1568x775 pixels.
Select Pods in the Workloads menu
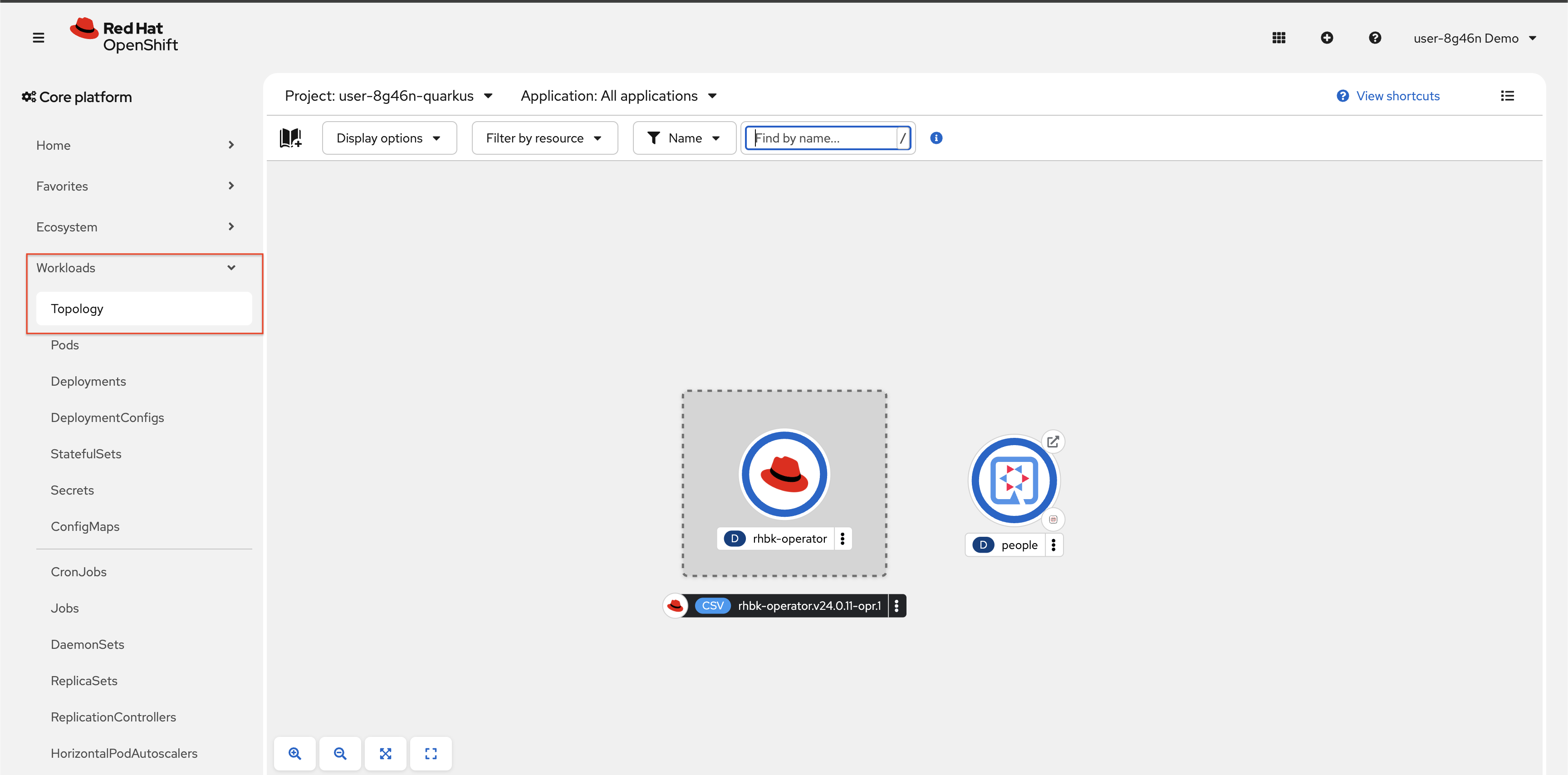(65, 345)
